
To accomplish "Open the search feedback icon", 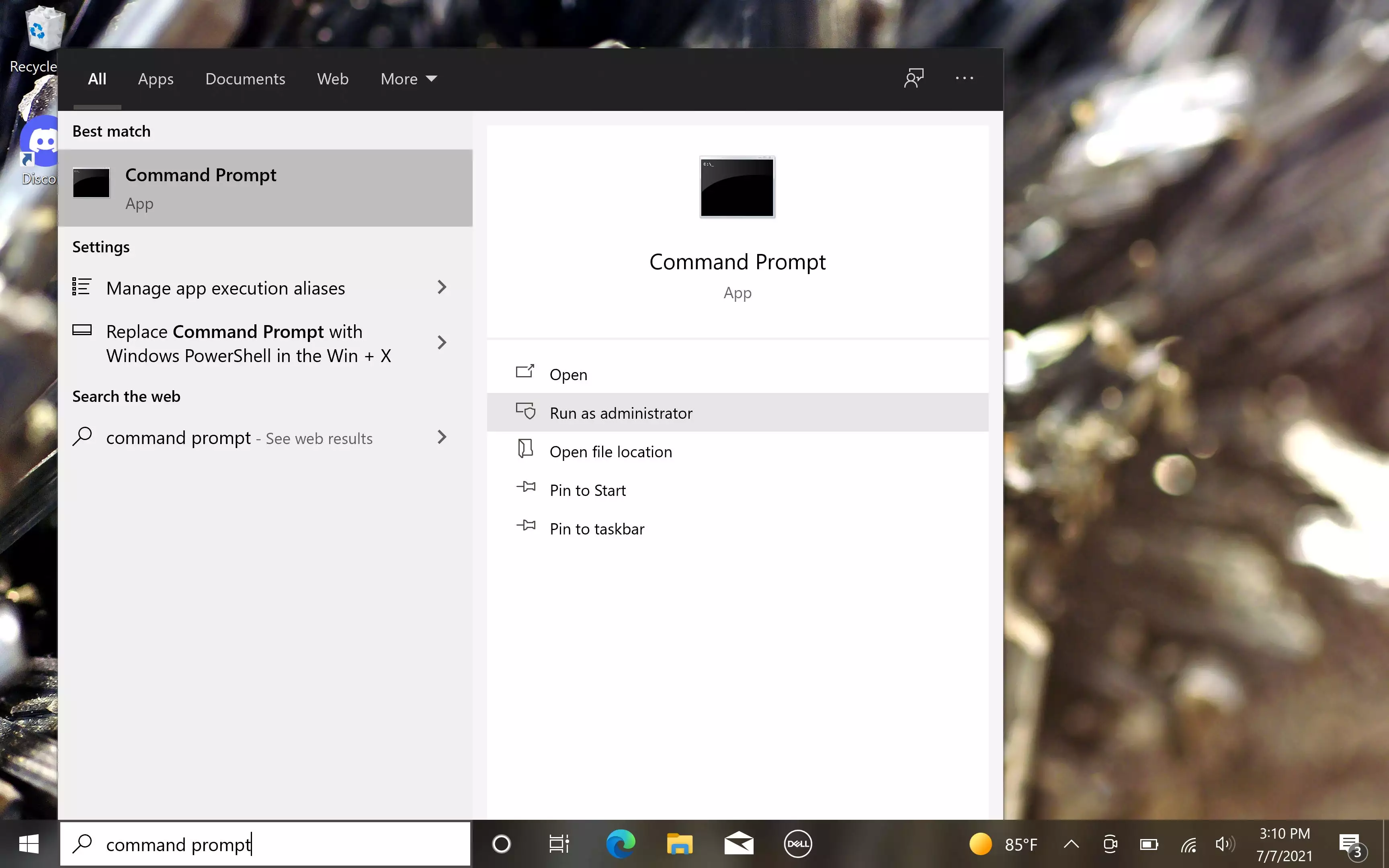I will (x=914, y=78).
